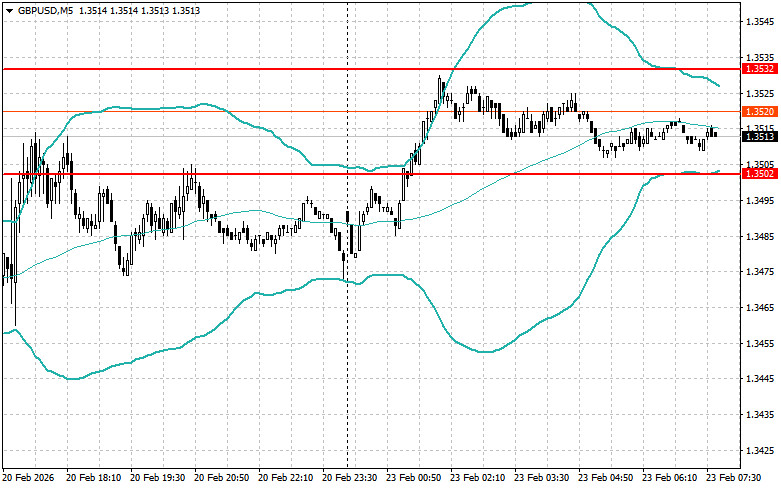The height and width of the screenshot is (489, 781).
Task: Click the 1.3445 price scale value
Action: click(760, 379)
